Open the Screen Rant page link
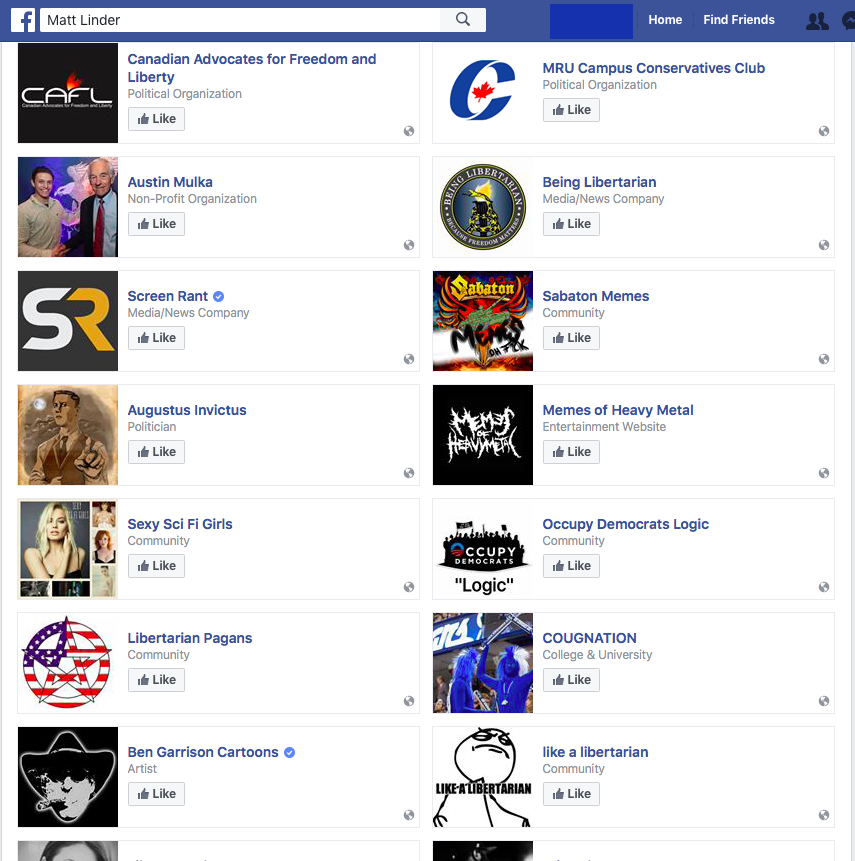855x861 pixels. 167,296
